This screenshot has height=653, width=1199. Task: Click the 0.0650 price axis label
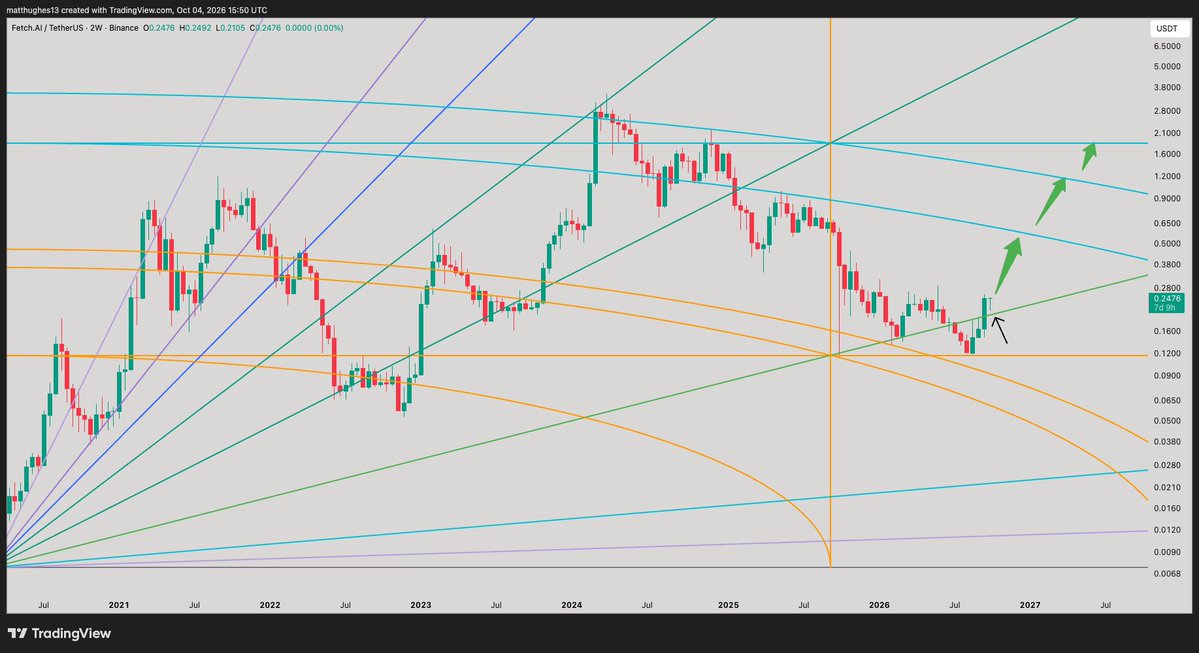[1167, 400]
